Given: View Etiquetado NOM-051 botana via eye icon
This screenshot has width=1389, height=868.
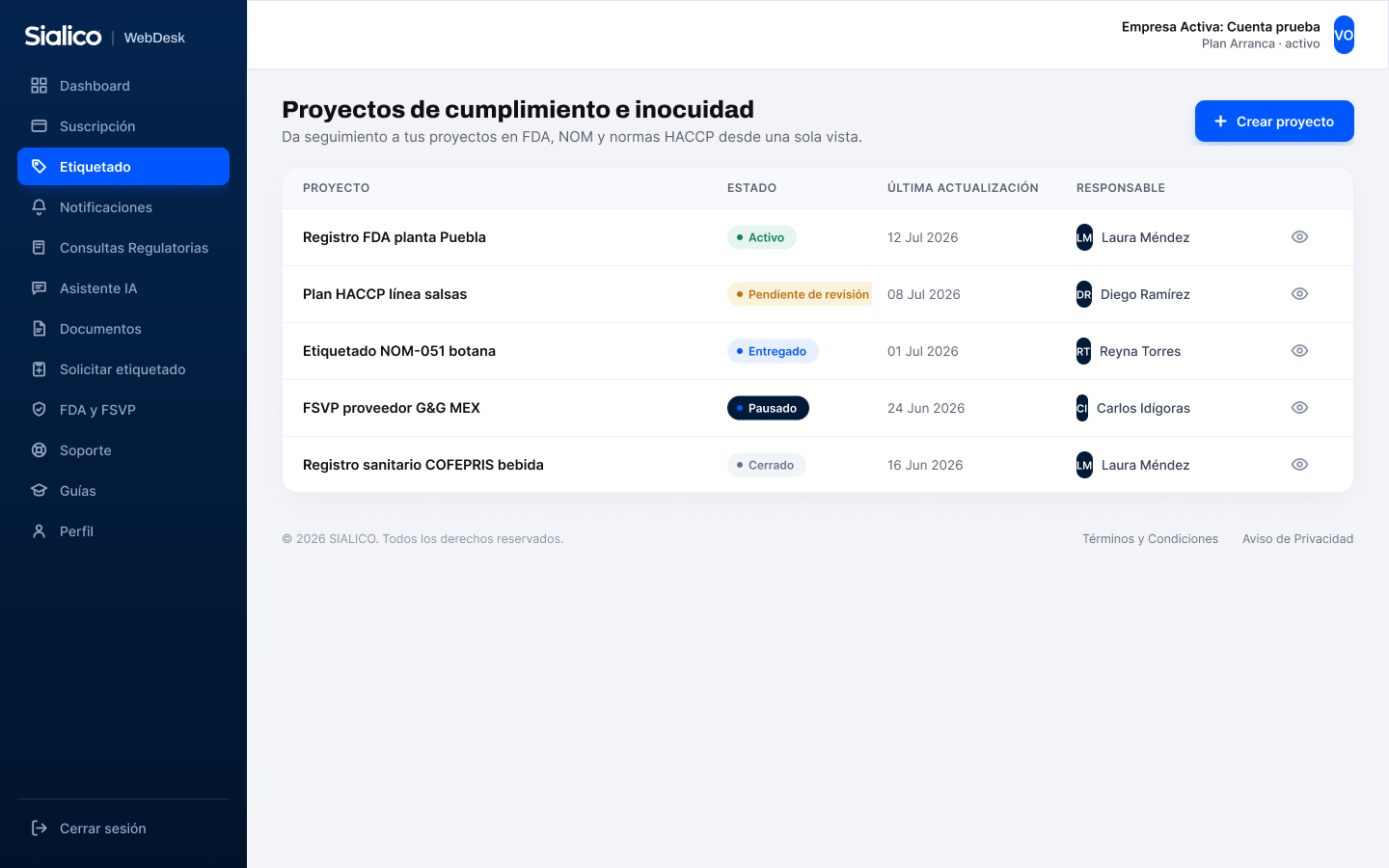Looking at the screenshot, I should click(x=1299, y=351).
